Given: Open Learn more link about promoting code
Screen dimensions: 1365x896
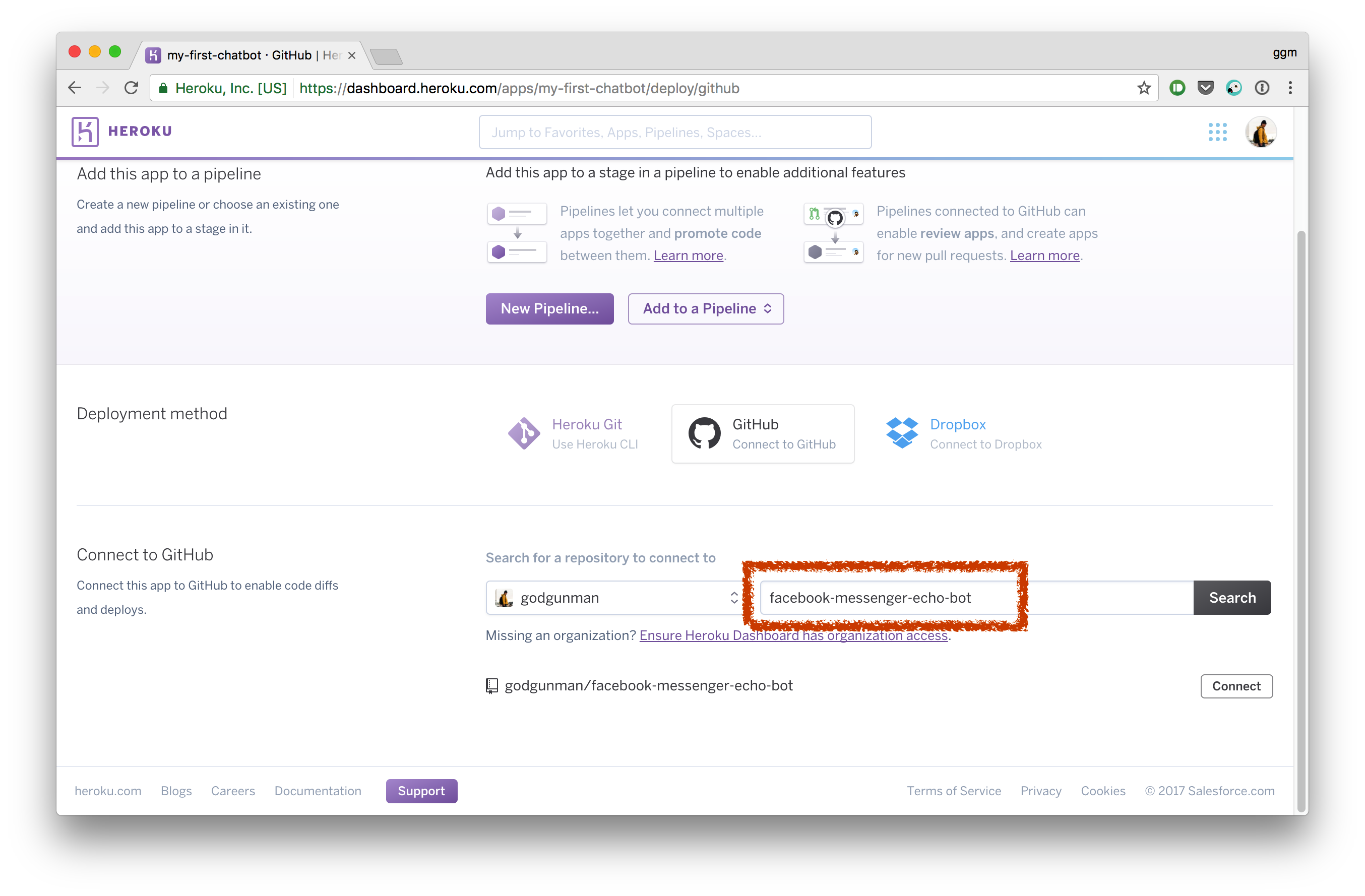Looking at the screenshot, I should (688, 255).
